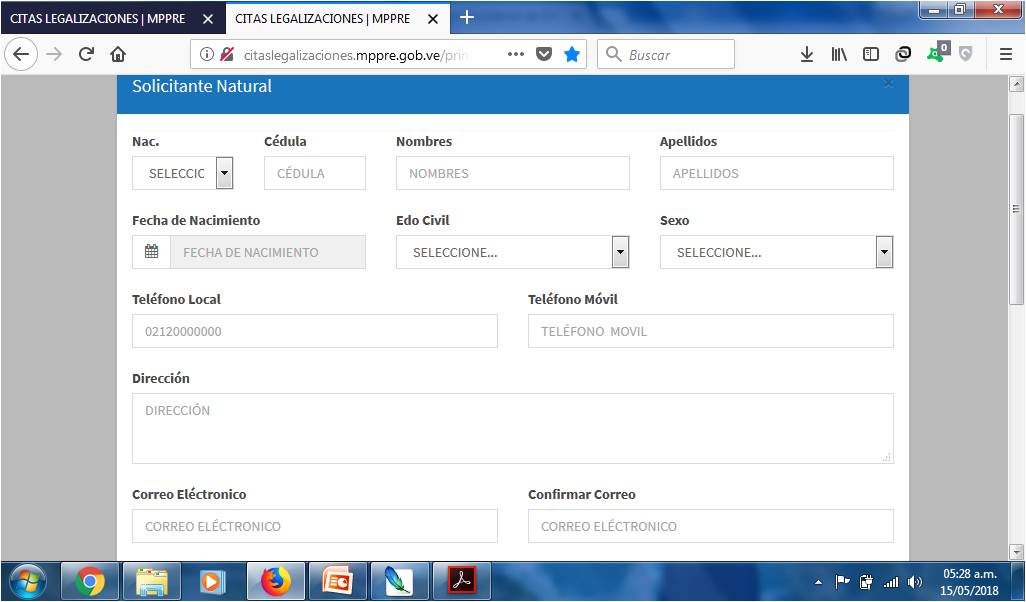Click the page scrollbar down arrow

pyautogui.click(x=1016, y=552)
